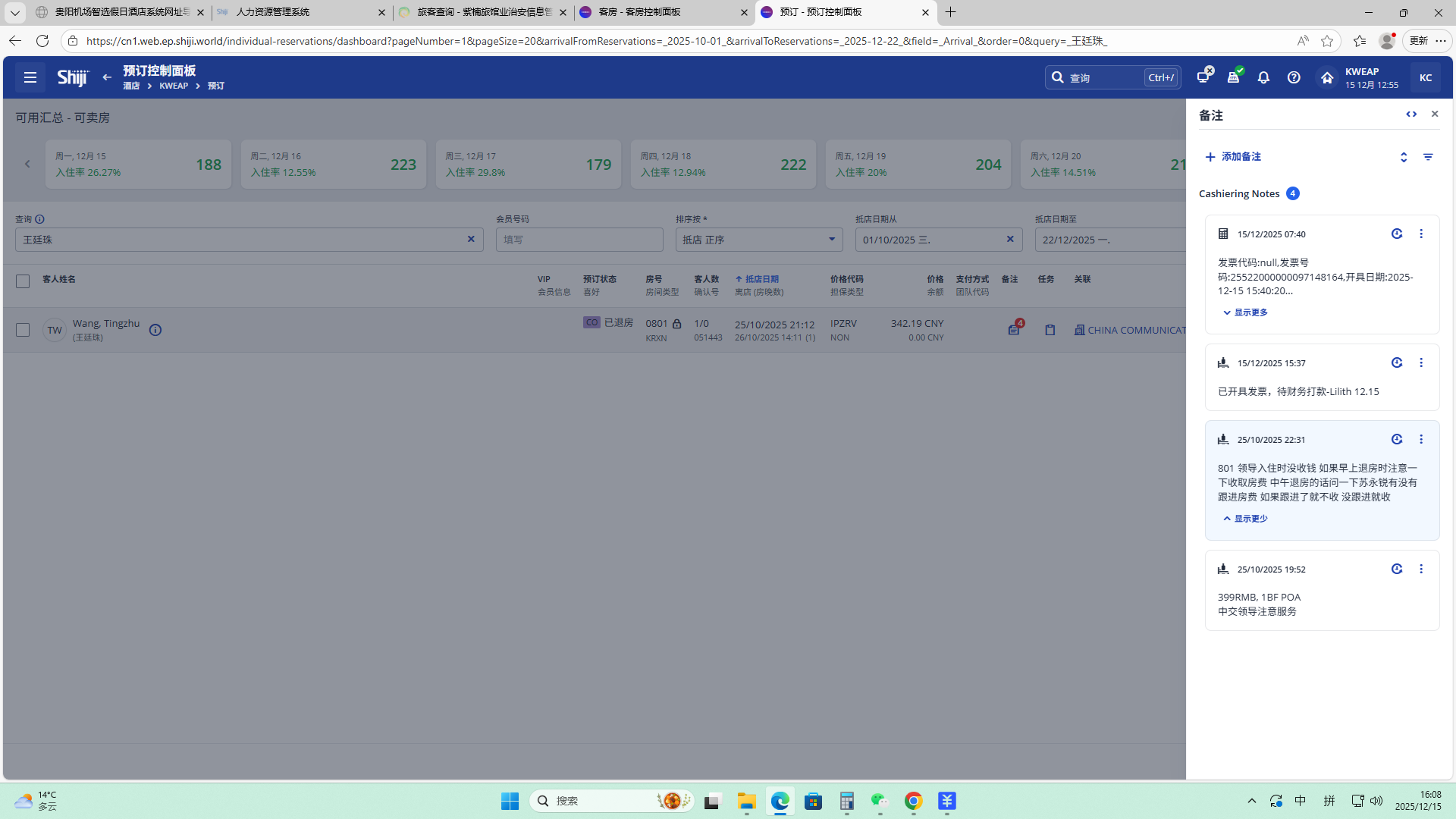Open history icon on 25/10/2025 22:31 note
Screen dimensions: 1456x819
coord(1397,439)
